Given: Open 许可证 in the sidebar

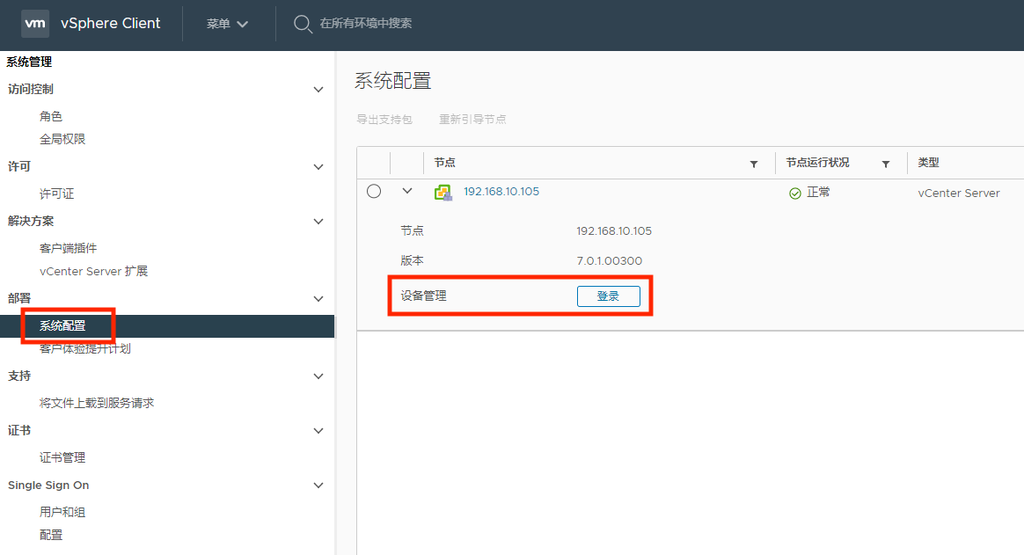Looking at the screenshot, I should click(x=57, y=194).
